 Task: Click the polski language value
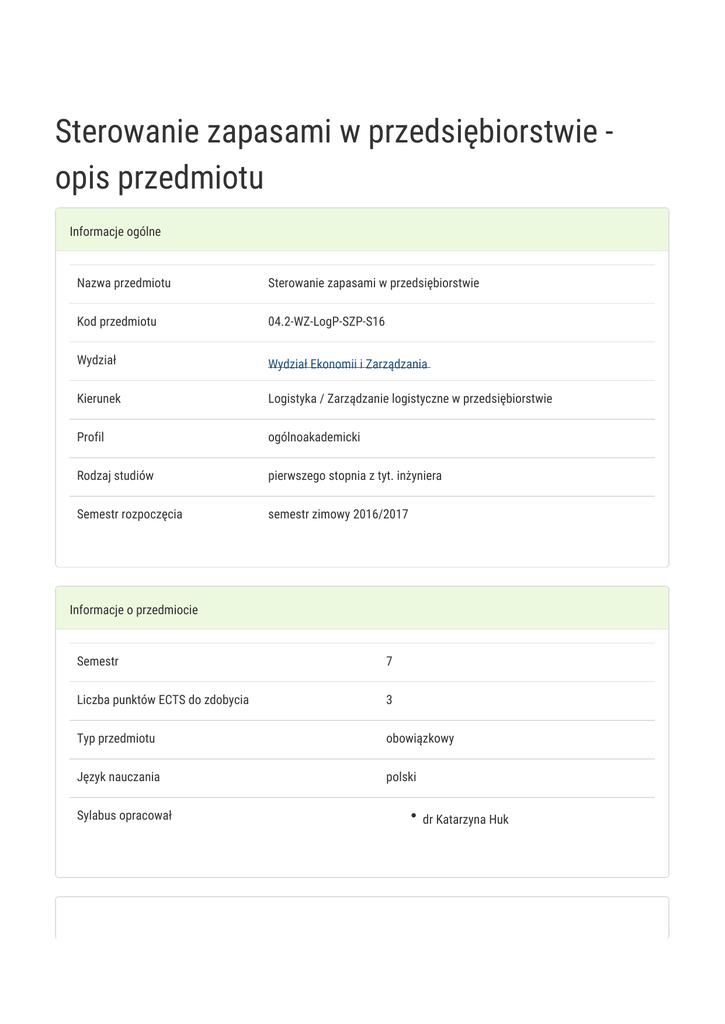[401, 777]
